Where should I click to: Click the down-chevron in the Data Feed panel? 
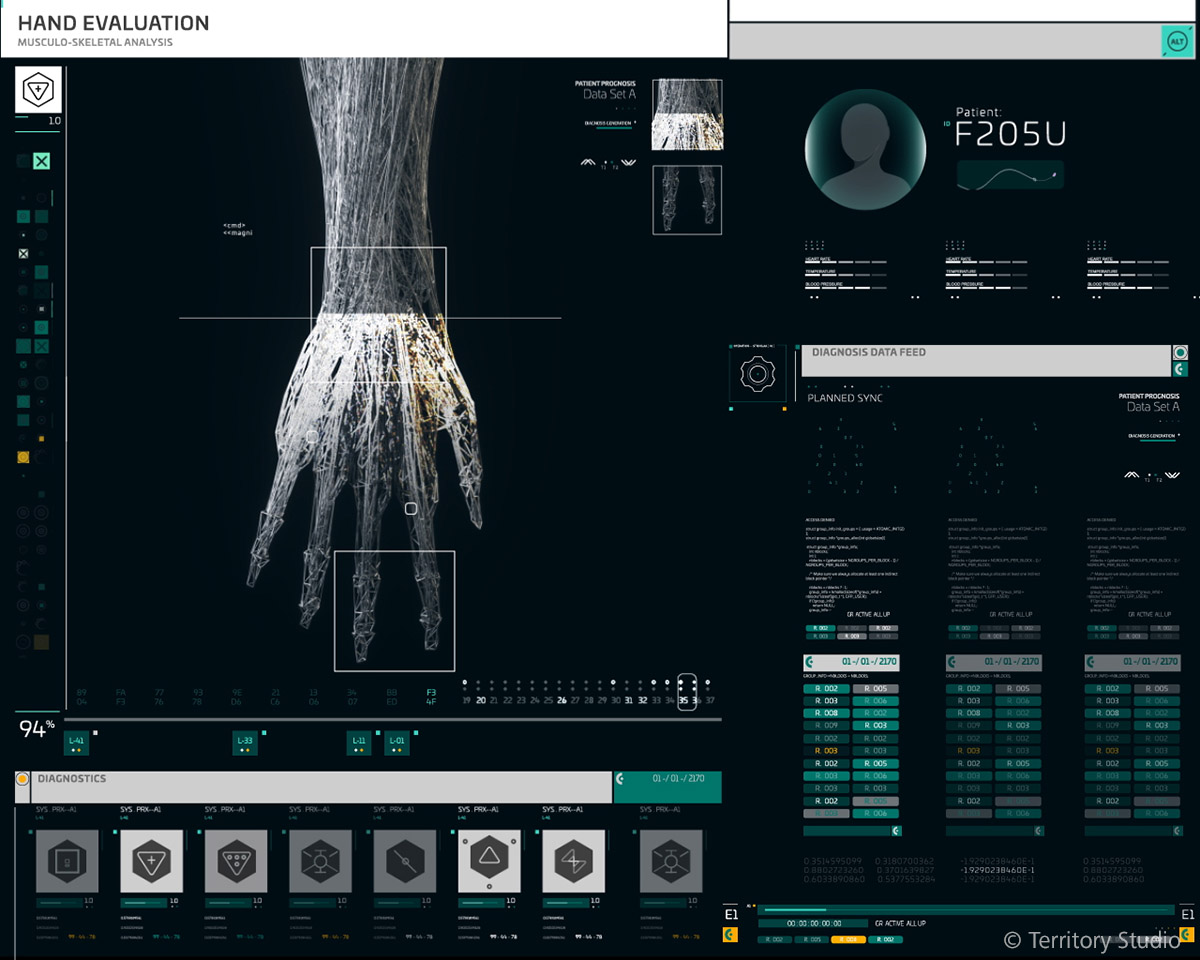pos(1172,475)
